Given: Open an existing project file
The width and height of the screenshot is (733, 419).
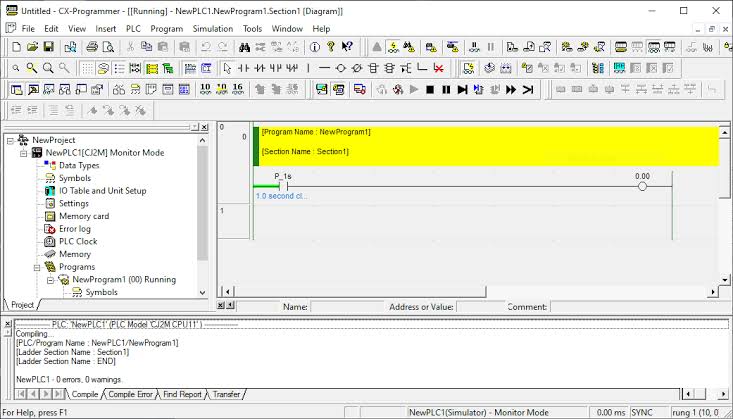Looking at the screenshot, I should pos(32,47).
